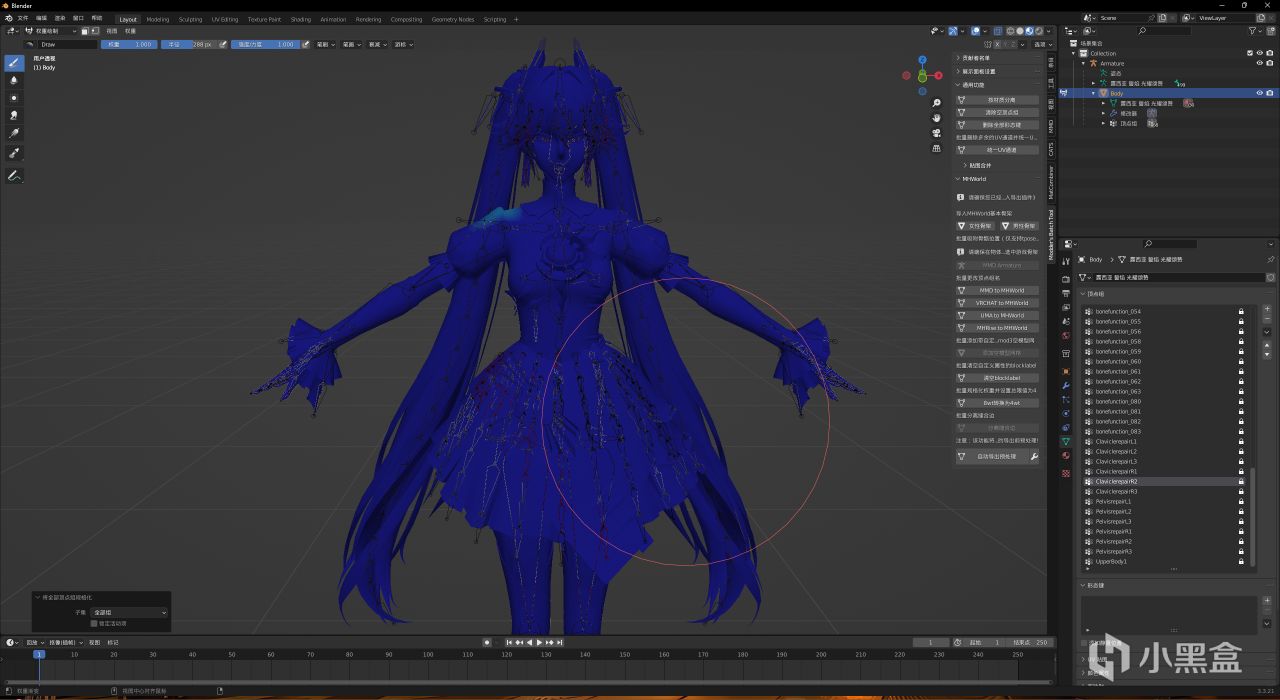Select the Gradient weight tool
Image resolution: width=1280 pixels, height=700 pixels.
tap(14, 133)
